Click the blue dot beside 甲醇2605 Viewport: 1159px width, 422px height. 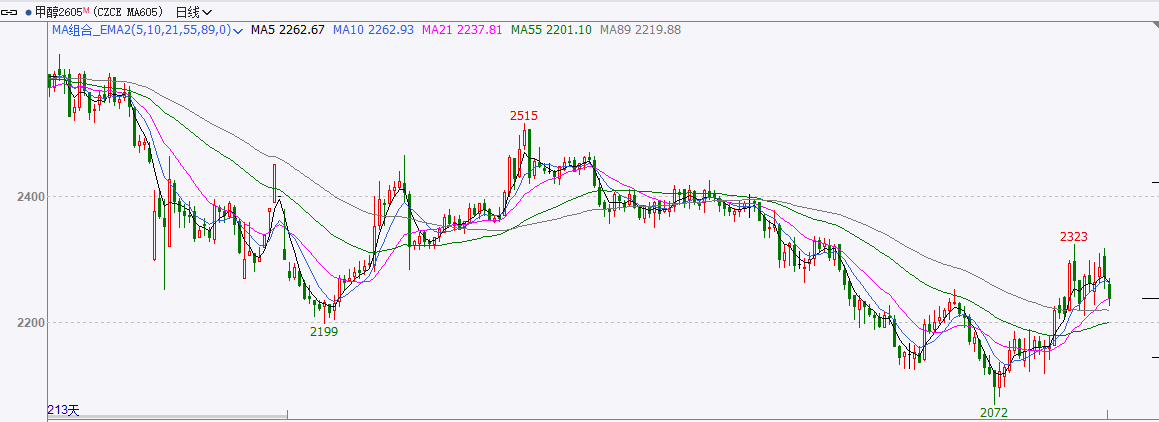27,13
